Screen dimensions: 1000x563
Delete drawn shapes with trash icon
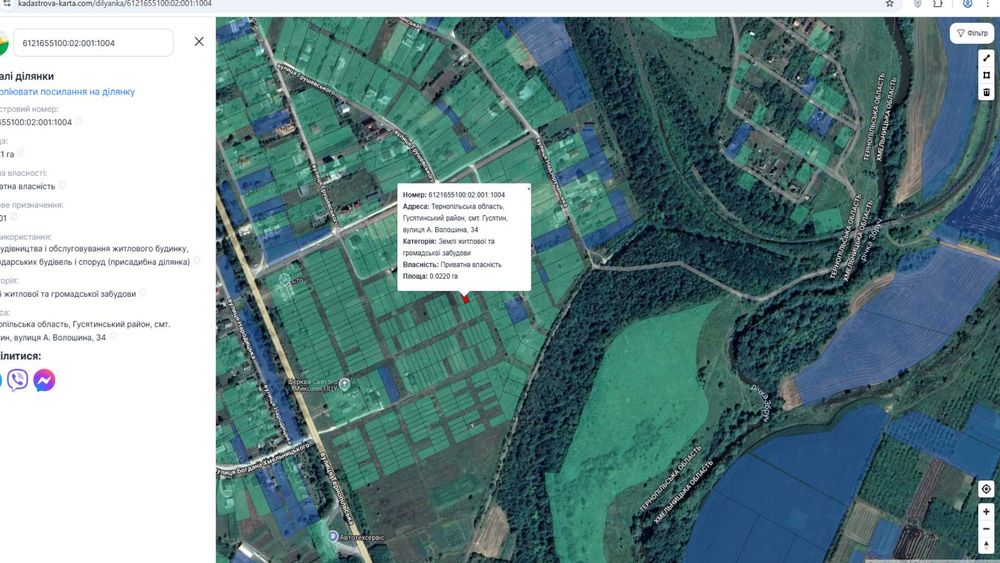pyautogui.click(x=987, y=92)
